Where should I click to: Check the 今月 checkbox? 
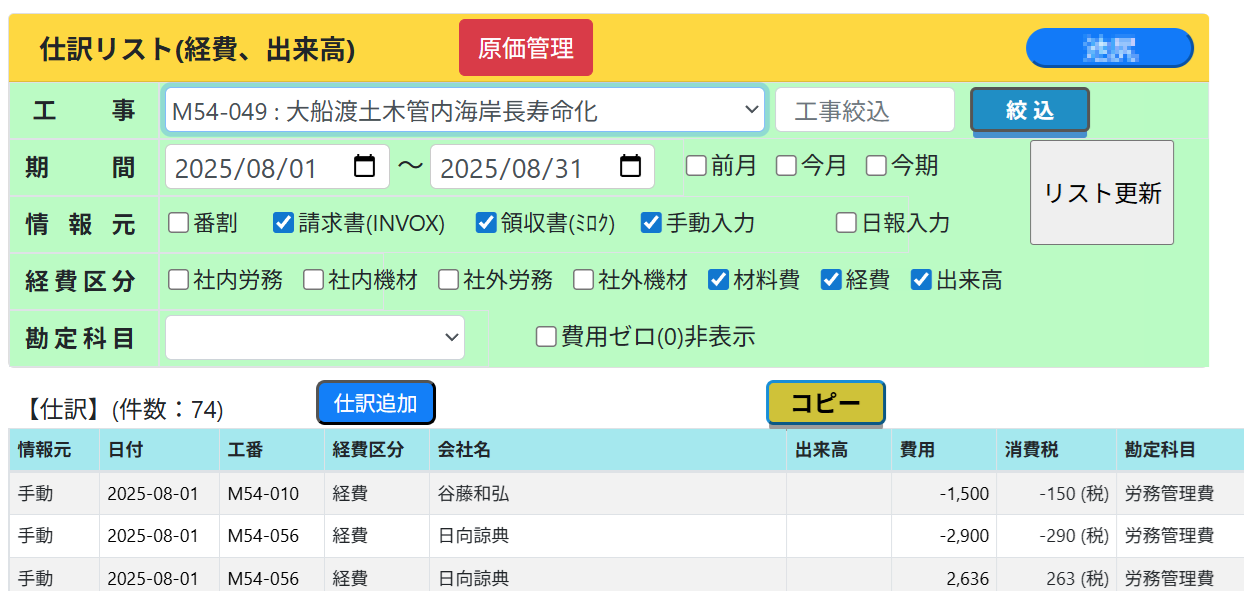coord(787,166)
